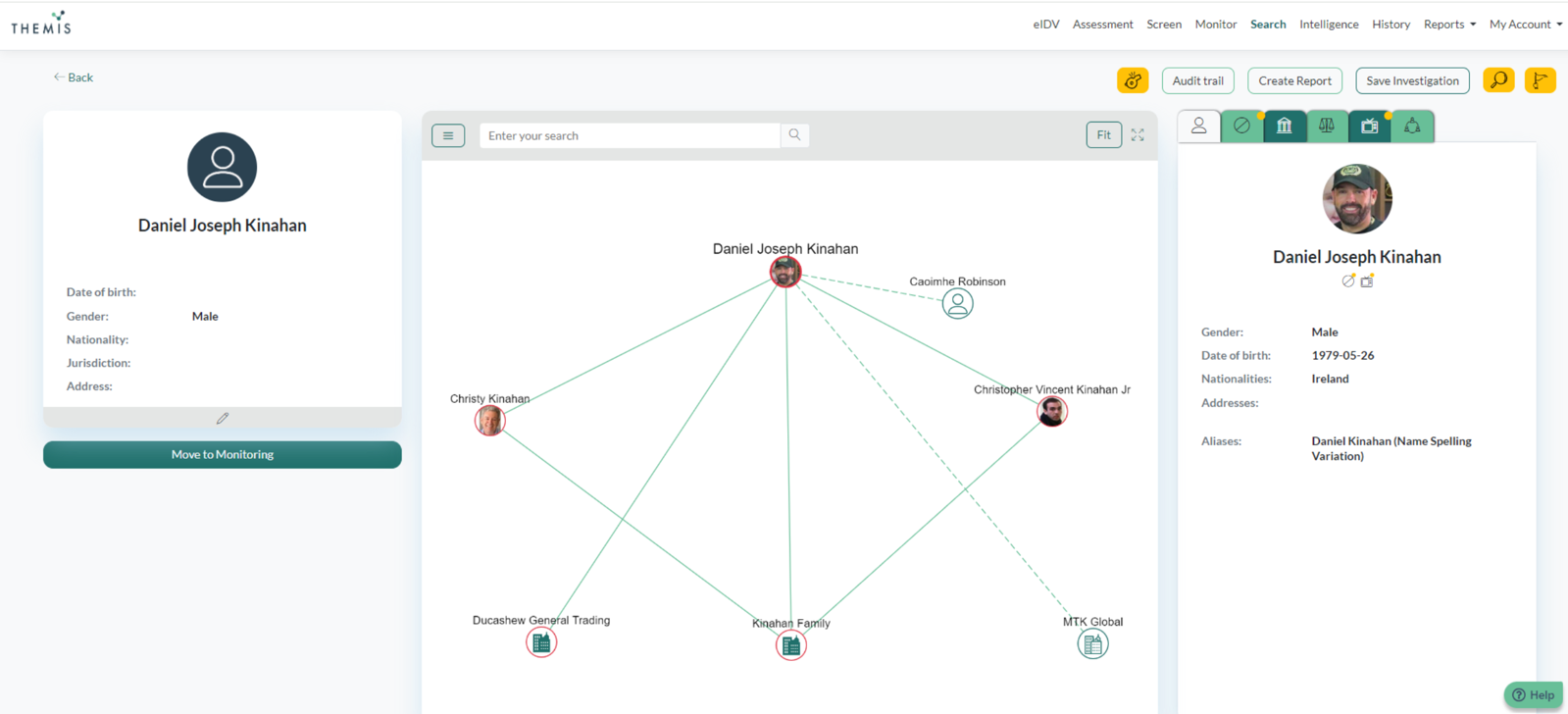This screenshot has height=714, width=1568.
Task: Open the Intelligence menu item
Action: tap(1329, 25)
